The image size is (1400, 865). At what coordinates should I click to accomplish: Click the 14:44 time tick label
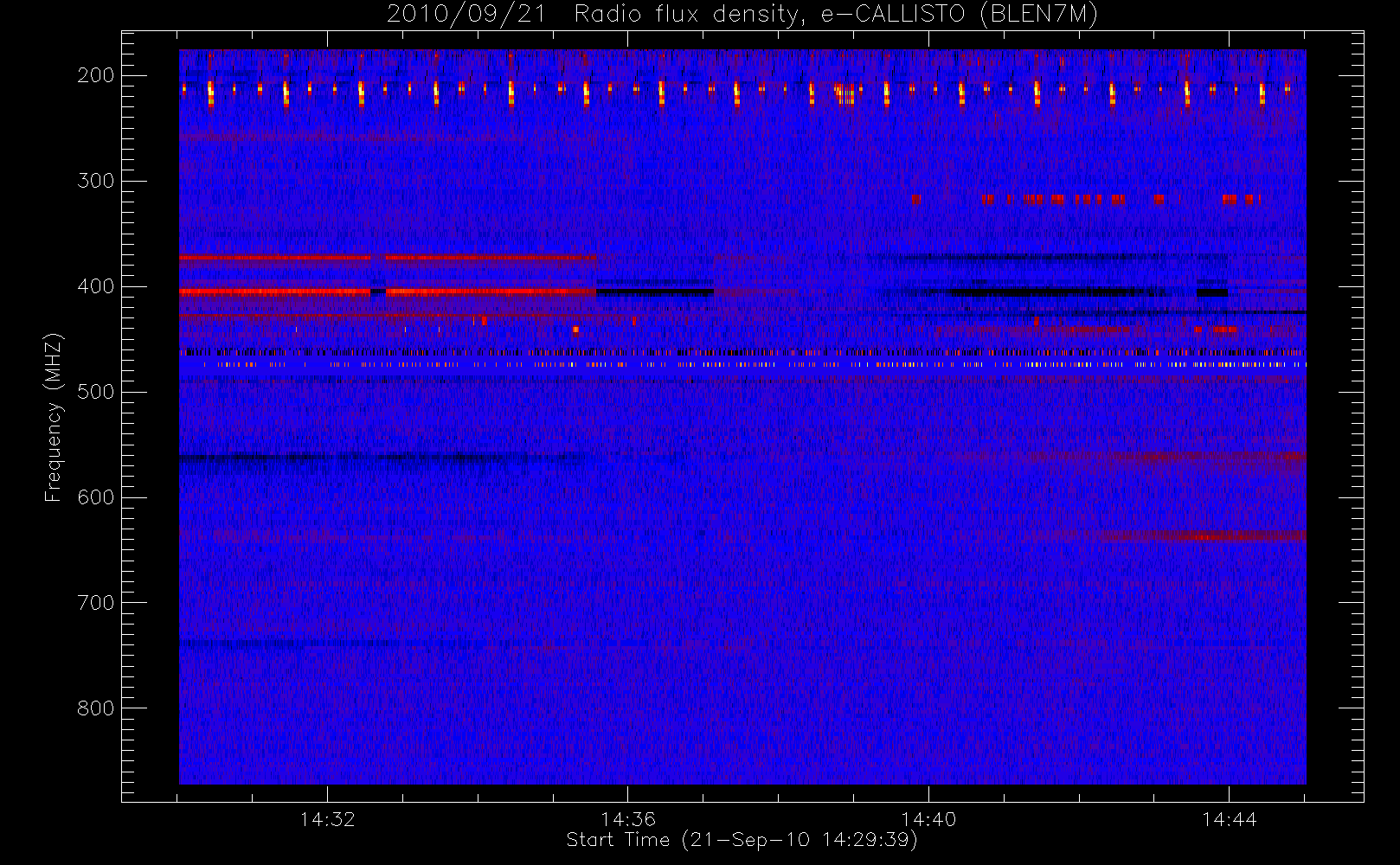click(1229, 818)
